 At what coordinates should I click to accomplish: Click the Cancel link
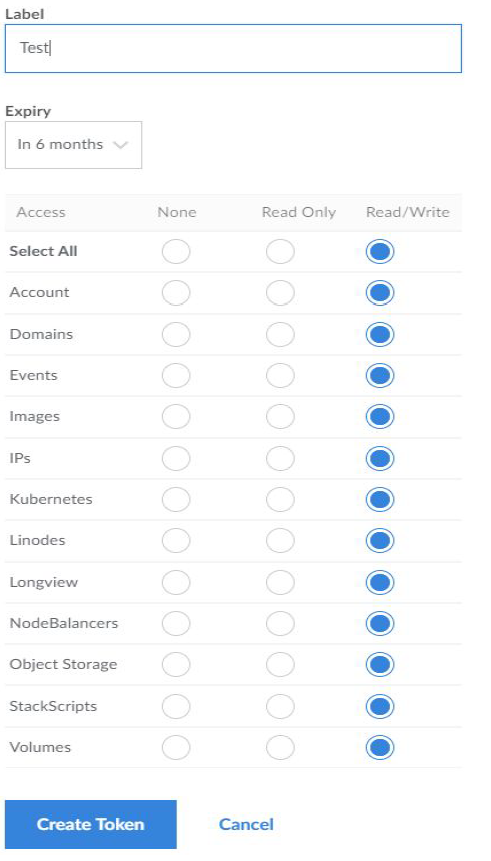point(246,824)
